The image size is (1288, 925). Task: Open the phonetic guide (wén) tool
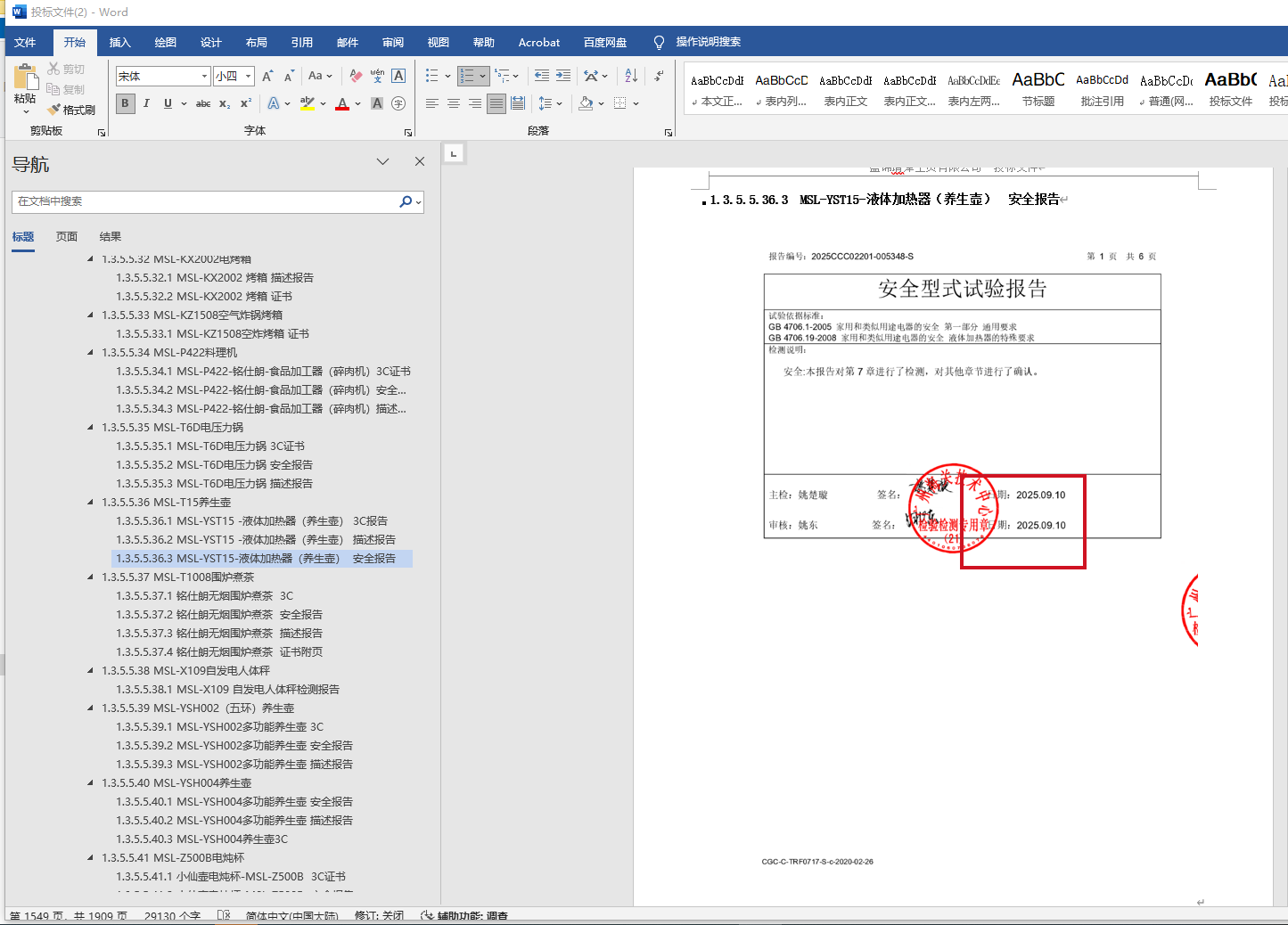[x=377, y=77]
